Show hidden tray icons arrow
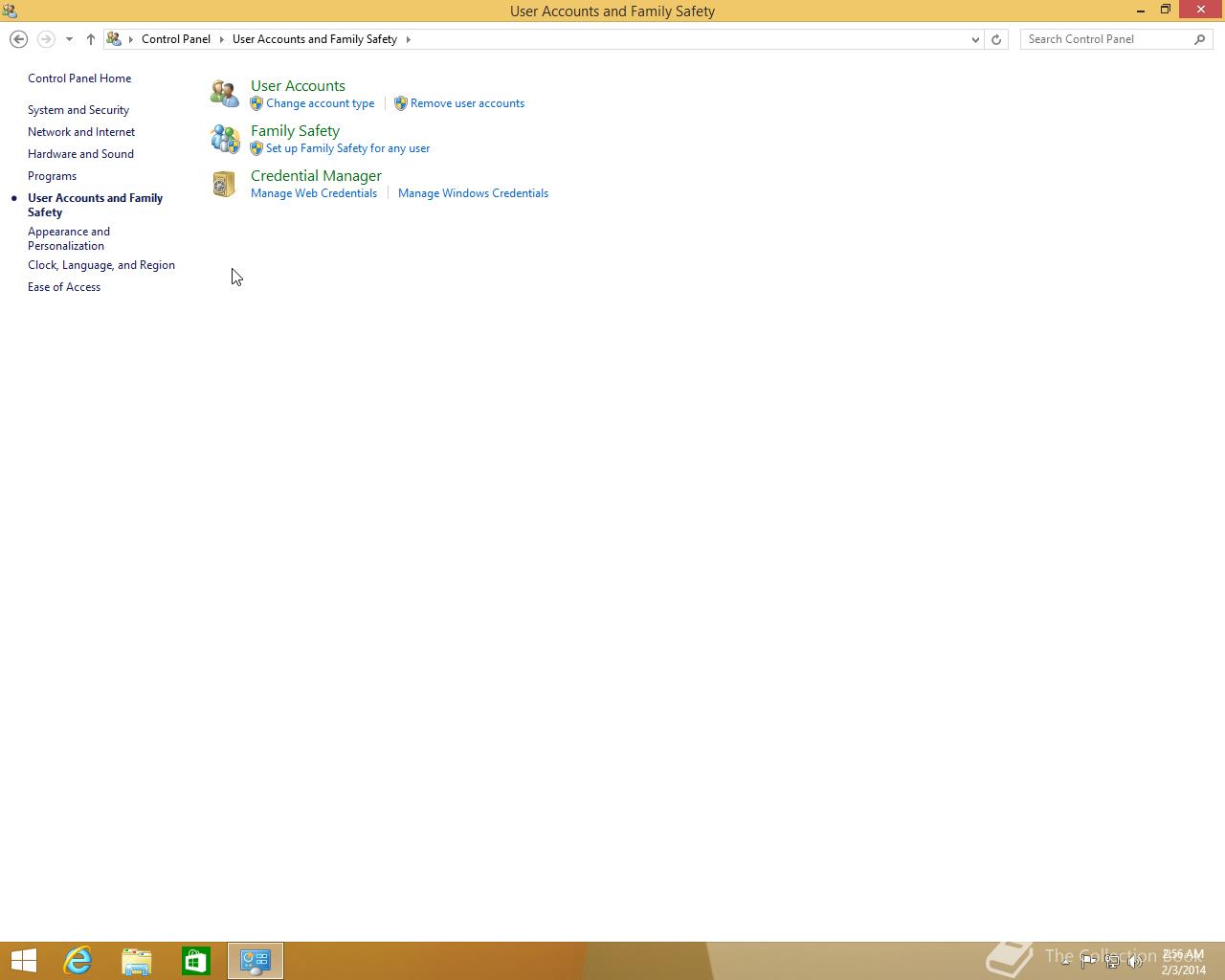Image resolution: width=1225 pixels, height=980 pixels. tap(1065, 961)
